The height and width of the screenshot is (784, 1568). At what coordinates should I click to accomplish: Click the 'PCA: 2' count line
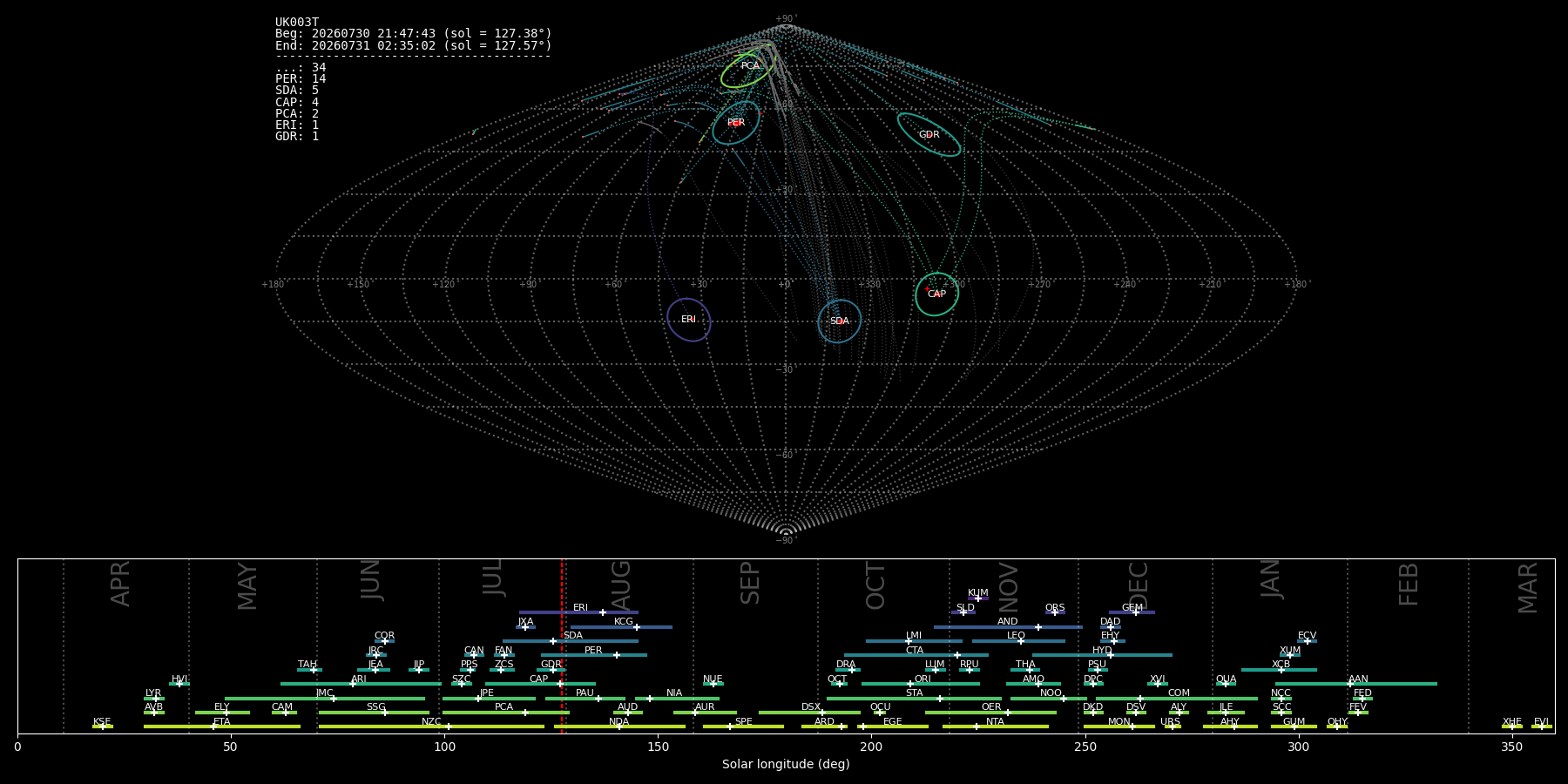coord(297,114)
